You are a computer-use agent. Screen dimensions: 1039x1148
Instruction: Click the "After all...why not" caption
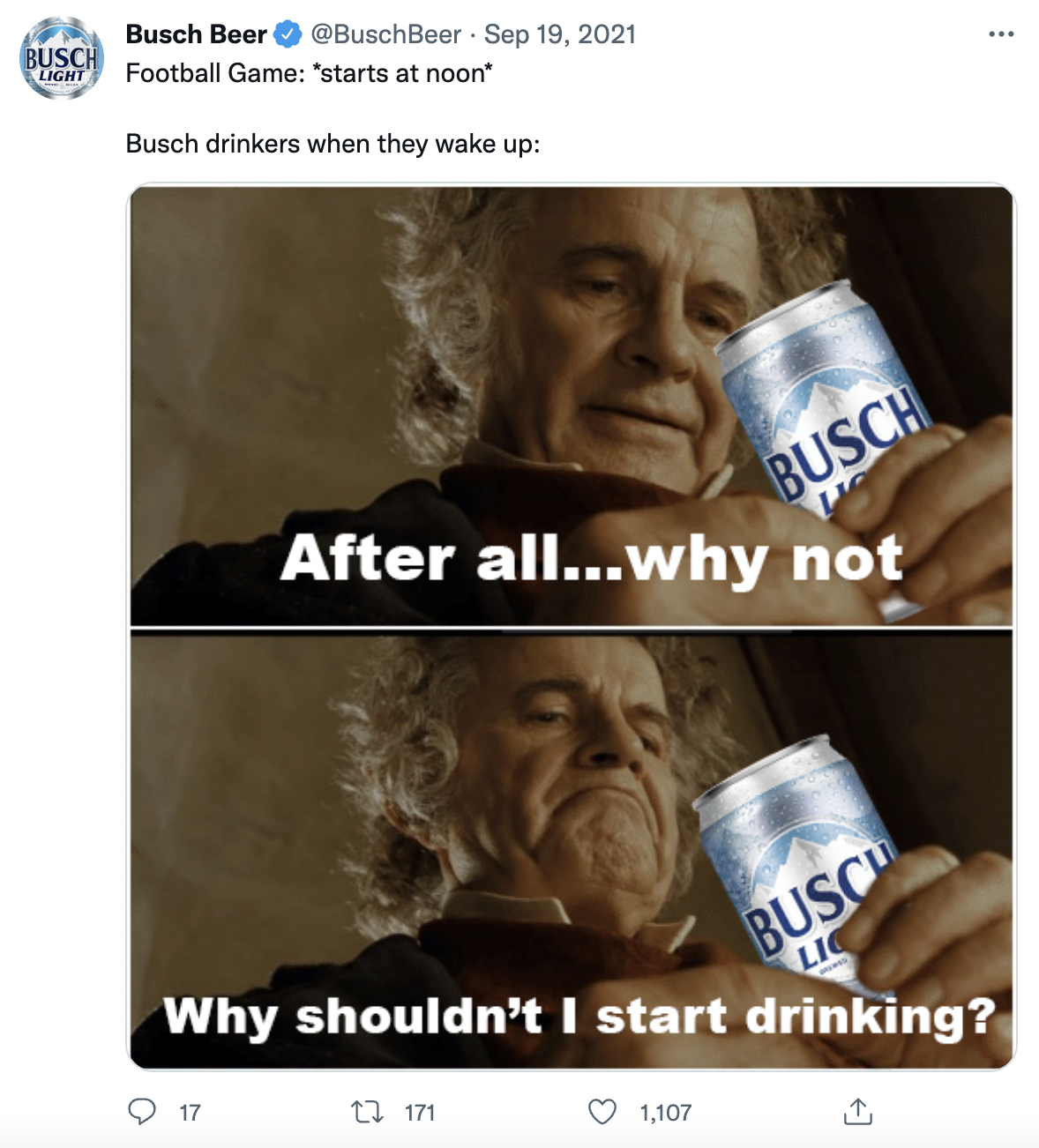point(592,559)
